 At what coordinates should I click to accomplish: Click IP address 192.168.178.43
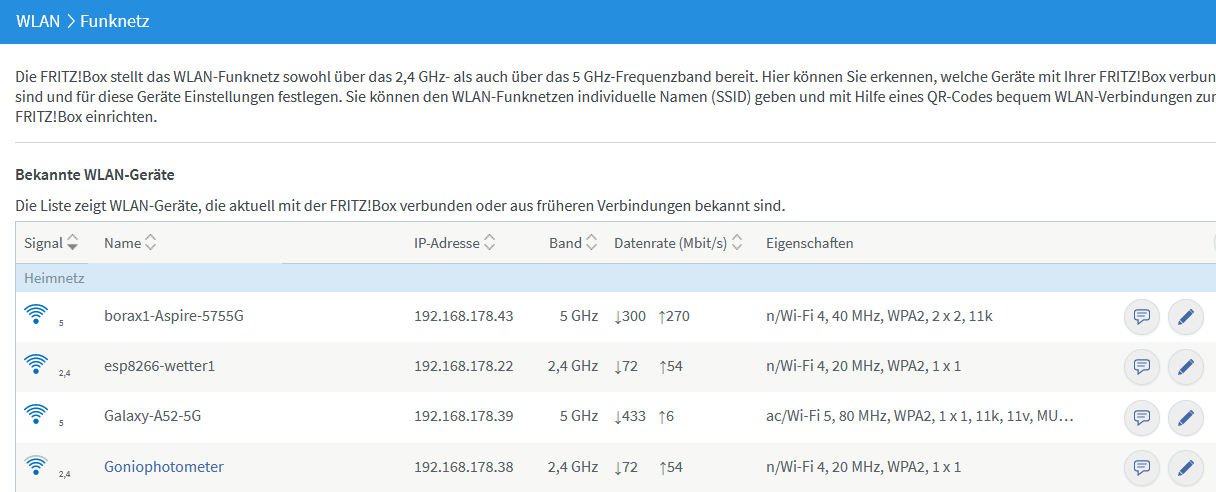coord(464,317)
